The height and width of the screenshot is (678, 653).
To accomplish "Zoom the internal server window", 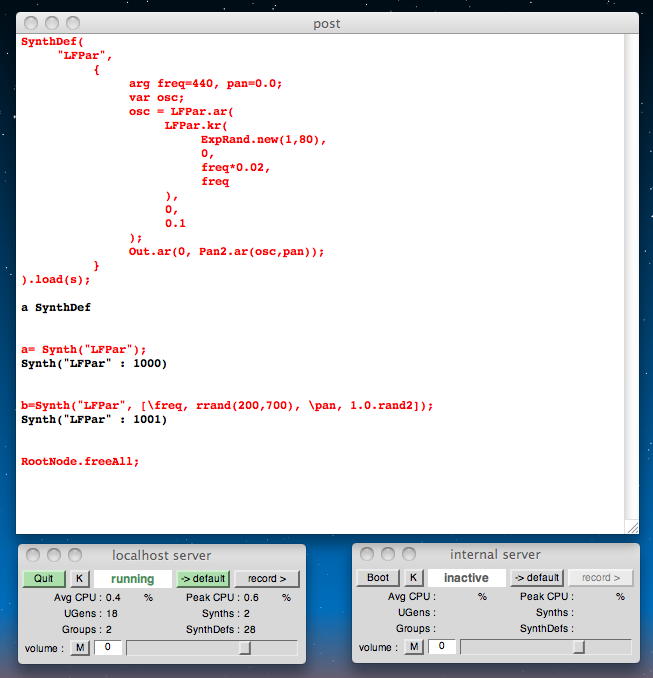I will tap(409, 554).
